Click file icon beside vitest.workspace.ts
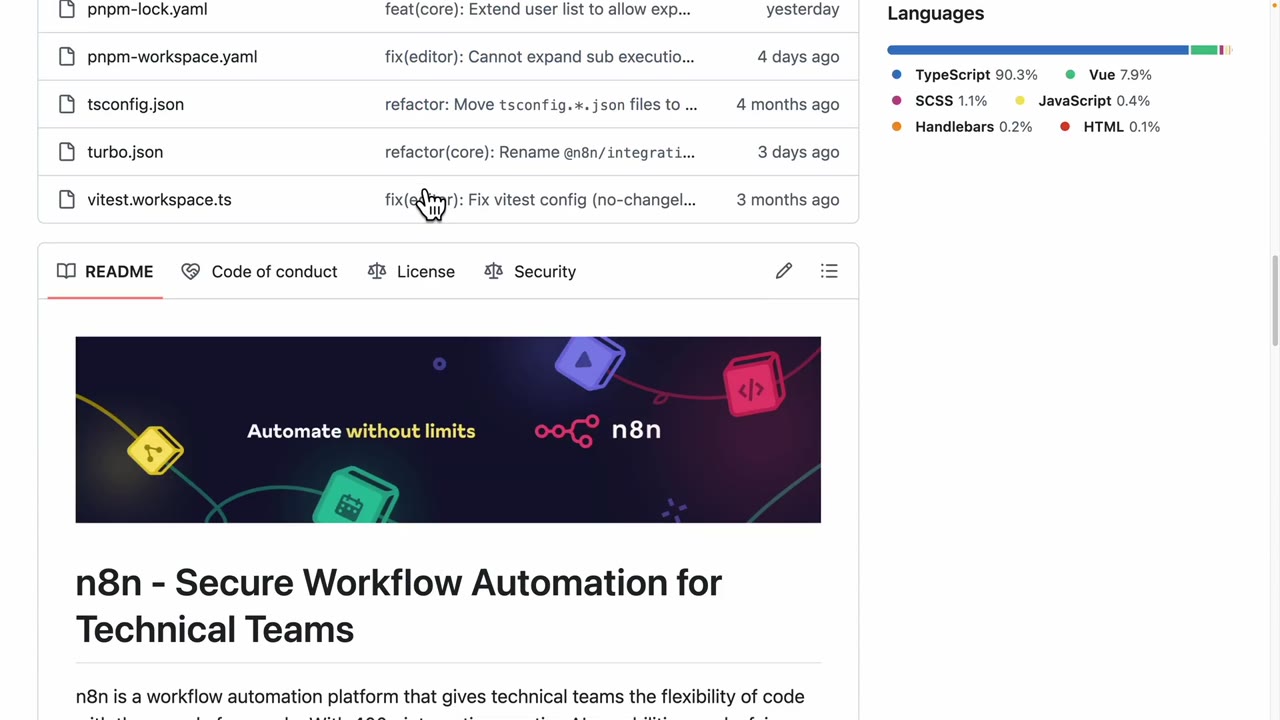Image resolution: width=1280 pixels, height=720 pixels. pyautogui.click(x=67, y=200)
